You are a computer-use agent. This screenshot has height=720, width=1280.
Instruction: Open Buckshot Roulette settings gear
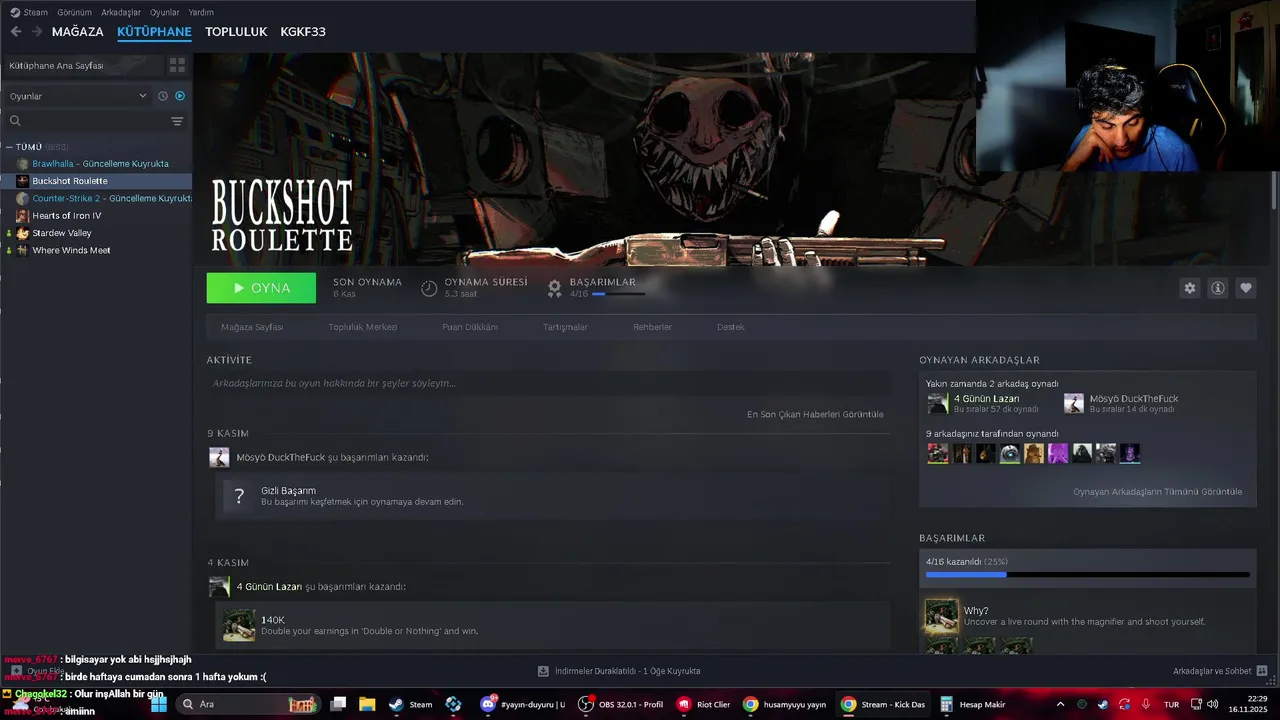(1190, 288)
